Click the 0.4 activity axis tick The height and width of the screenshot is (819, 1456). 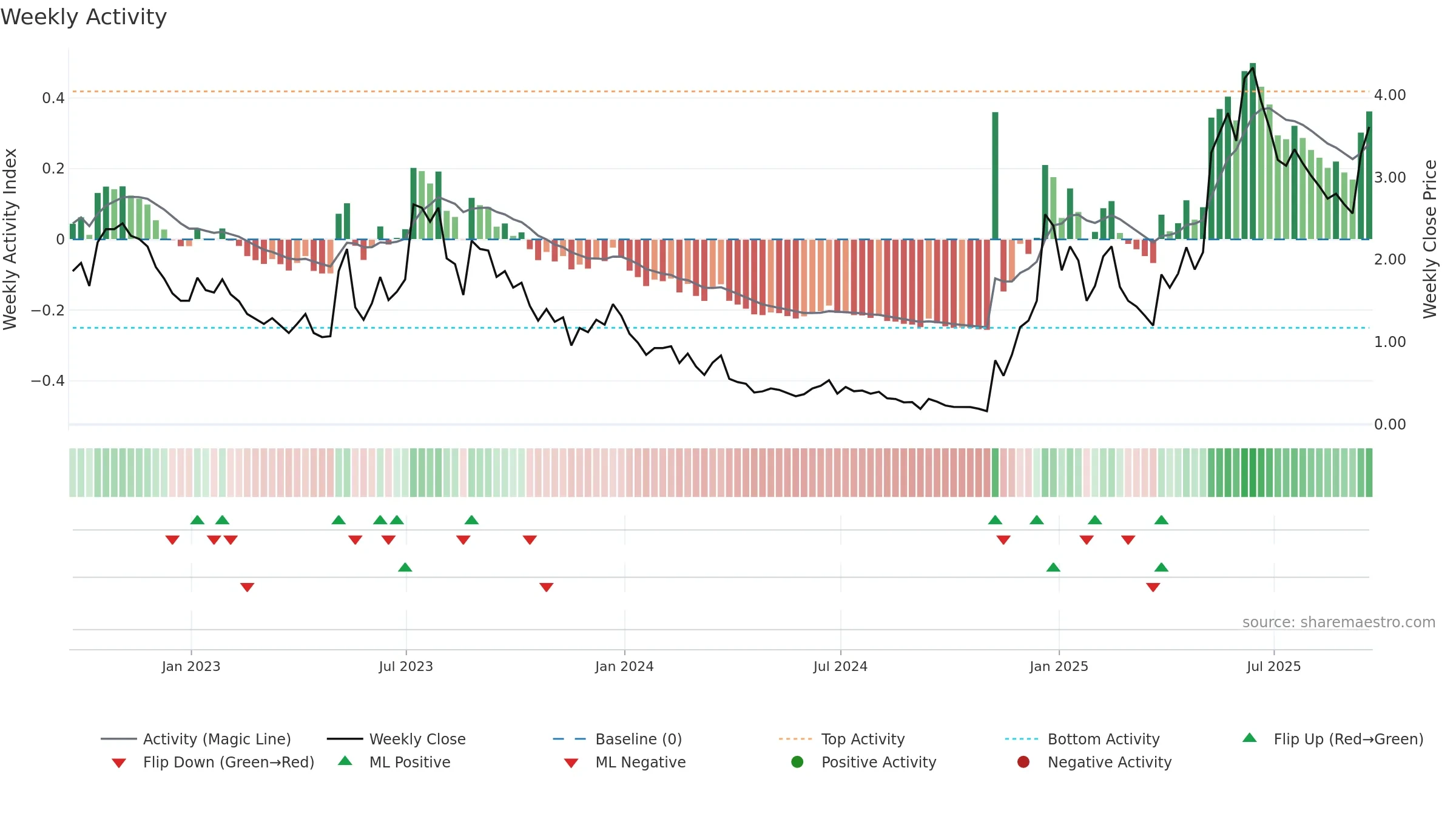click(x=53, y=98)
